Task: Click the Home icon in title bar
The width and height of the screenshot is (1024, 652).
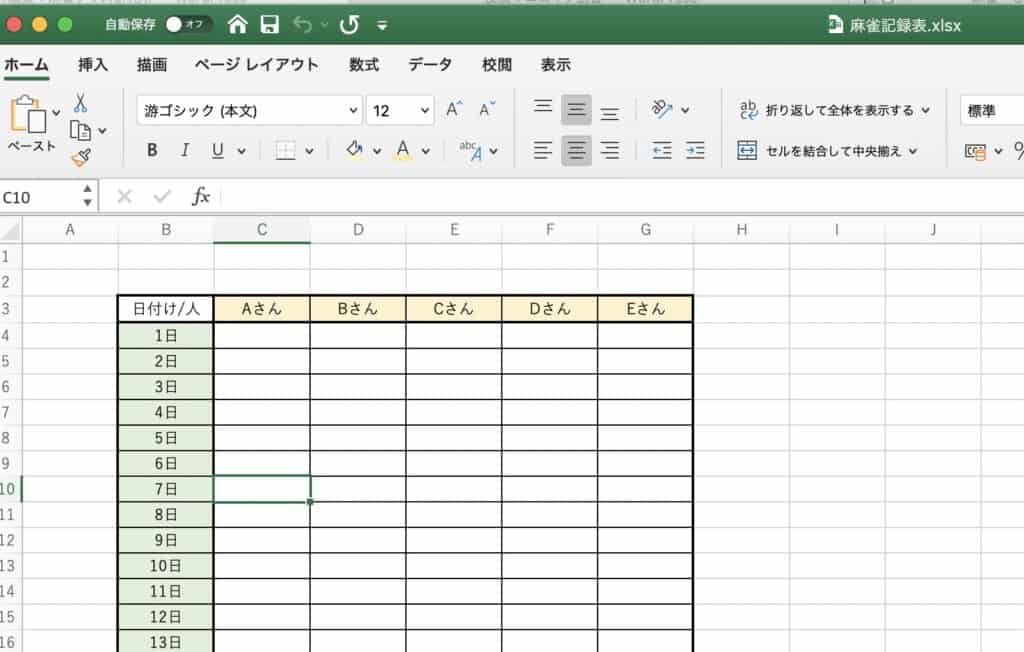Action: pos(238,25)
